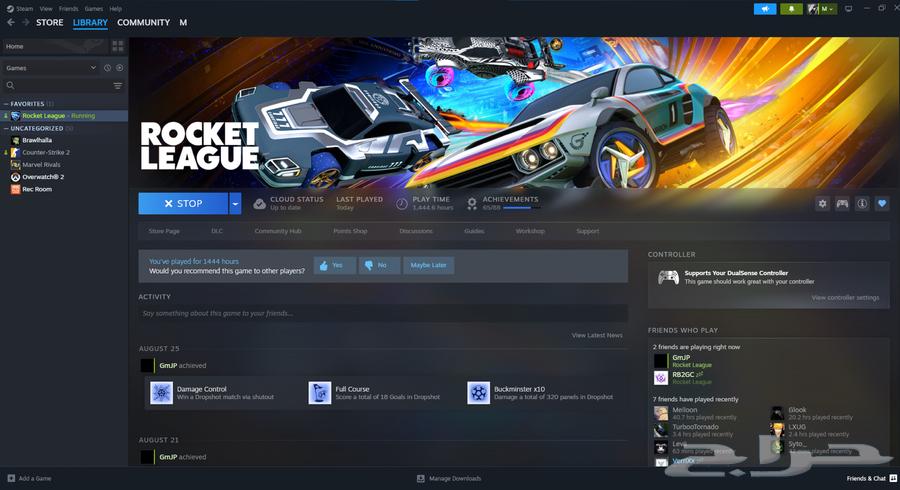Image resolution: width=900 pixels, height=490 pixels.
Task: Open Big Picture mode monitor icon
Action: point(849,9)
